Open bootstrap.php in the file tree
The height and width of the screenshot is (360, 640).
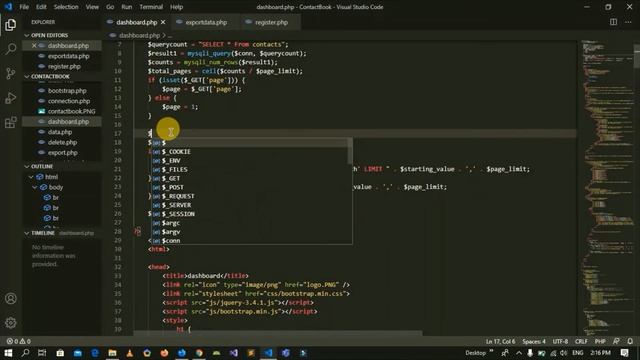[x=62, y=91]
